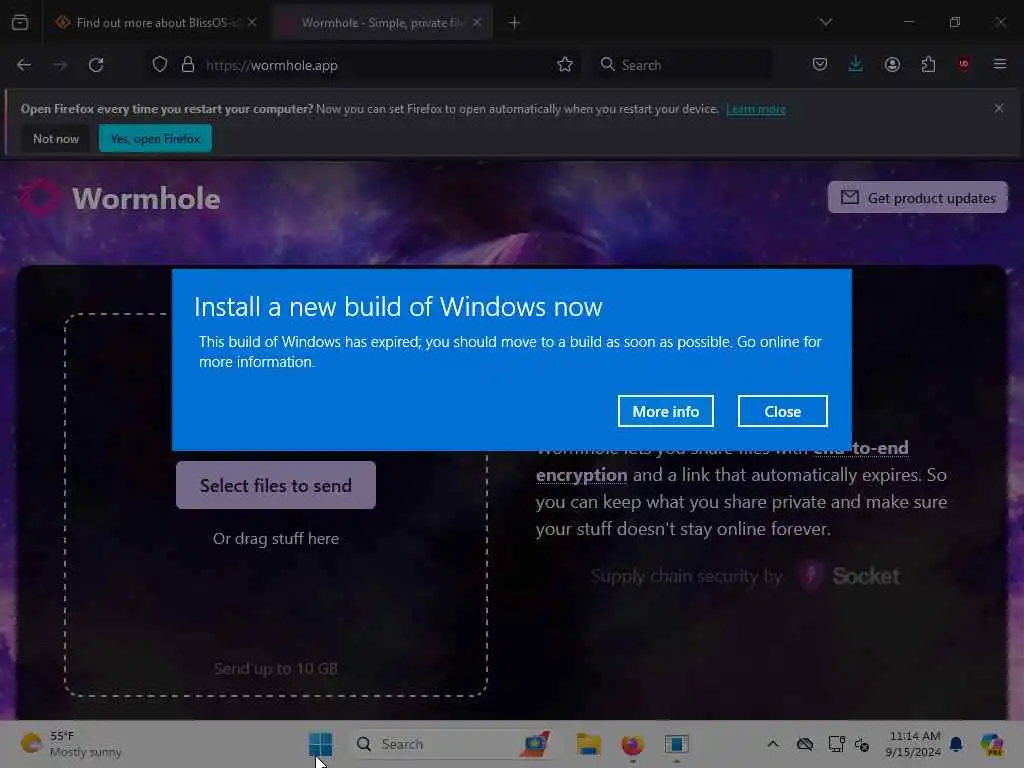Image resolution: width=1024 pixels, height=768 pixels.
Task: Save page to Pocket
Action: (x=820, y=65)
